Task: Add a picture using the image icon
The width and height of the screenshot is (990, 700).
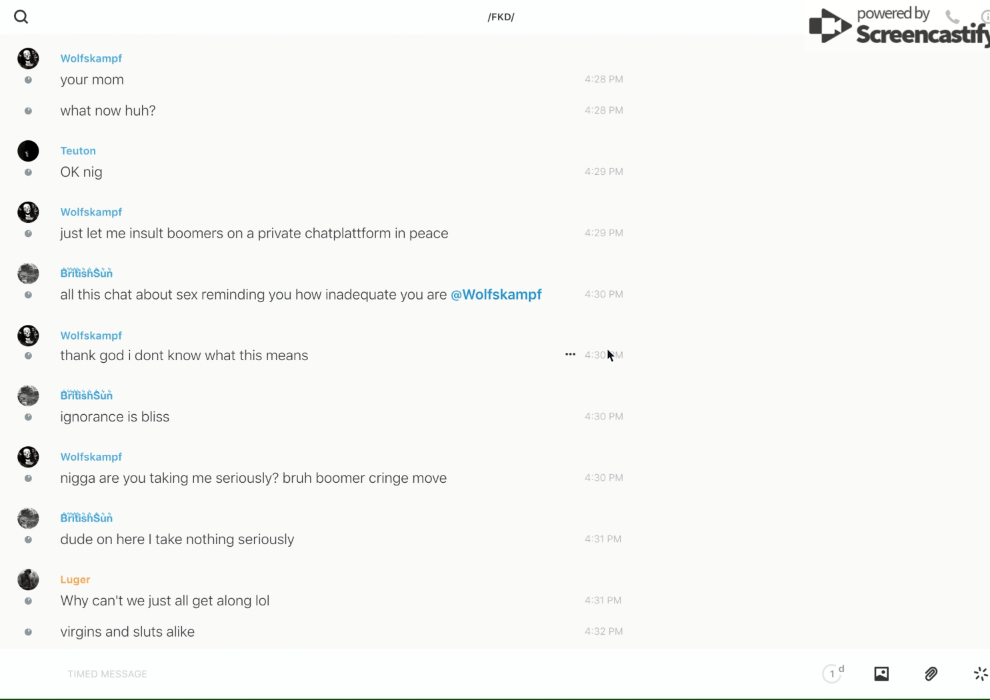Action: (x=881, y=674)
